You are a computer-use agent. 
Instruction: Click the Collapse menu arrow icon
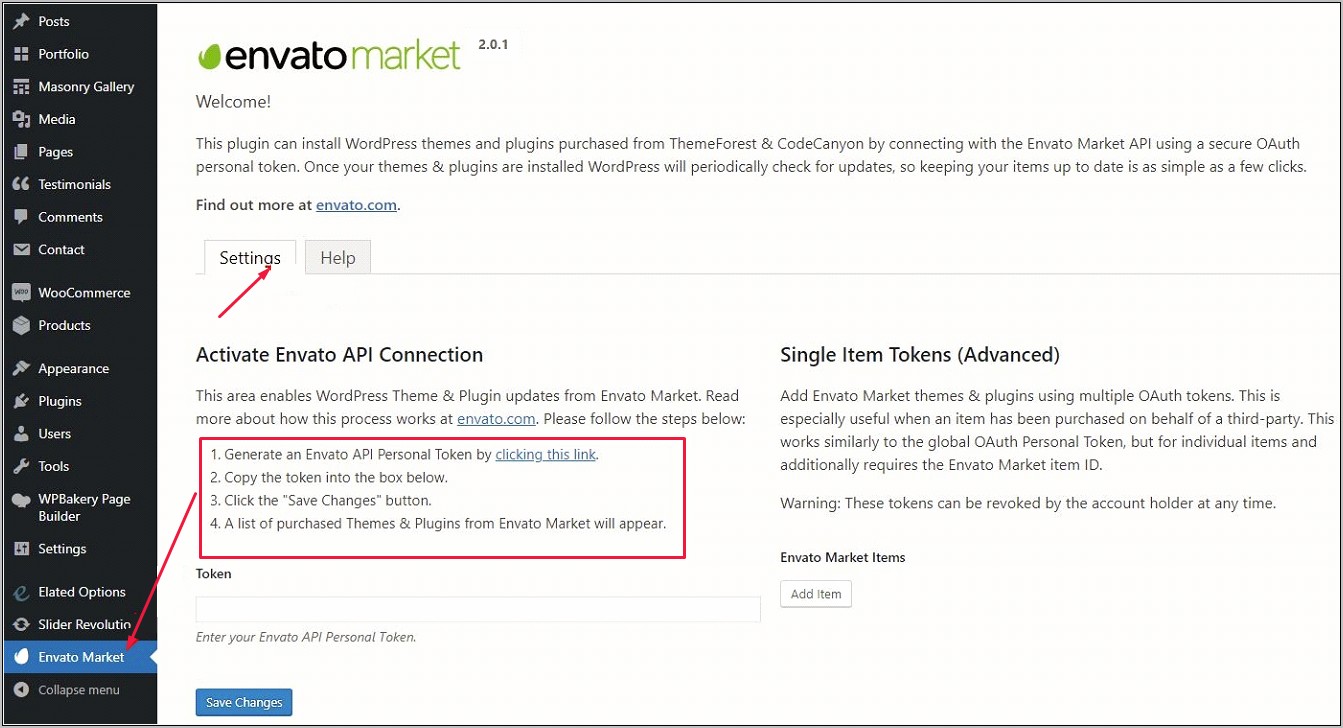click(21, 690)
